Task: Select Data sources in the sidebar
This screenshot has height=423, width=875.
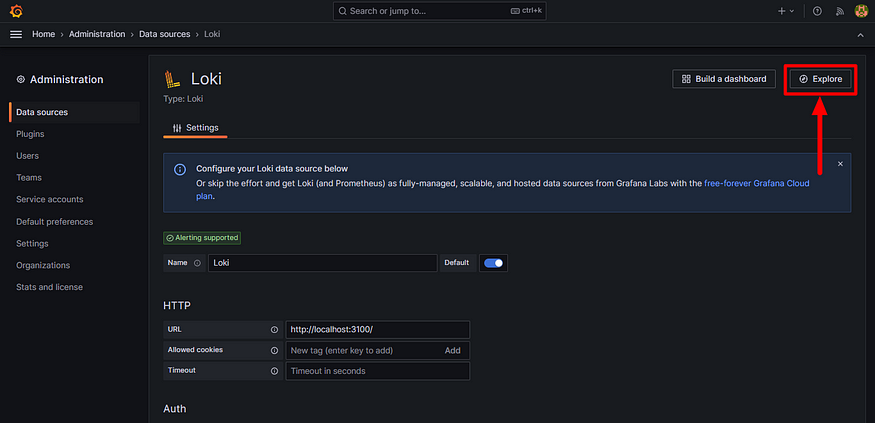Action: point(75,112)
